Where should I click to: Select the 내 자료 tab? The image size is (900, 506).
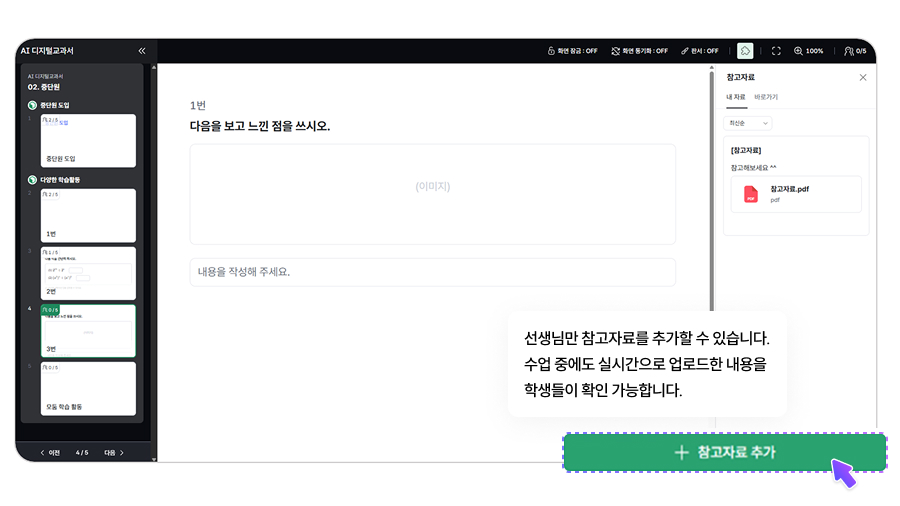[x=735, y=97]
